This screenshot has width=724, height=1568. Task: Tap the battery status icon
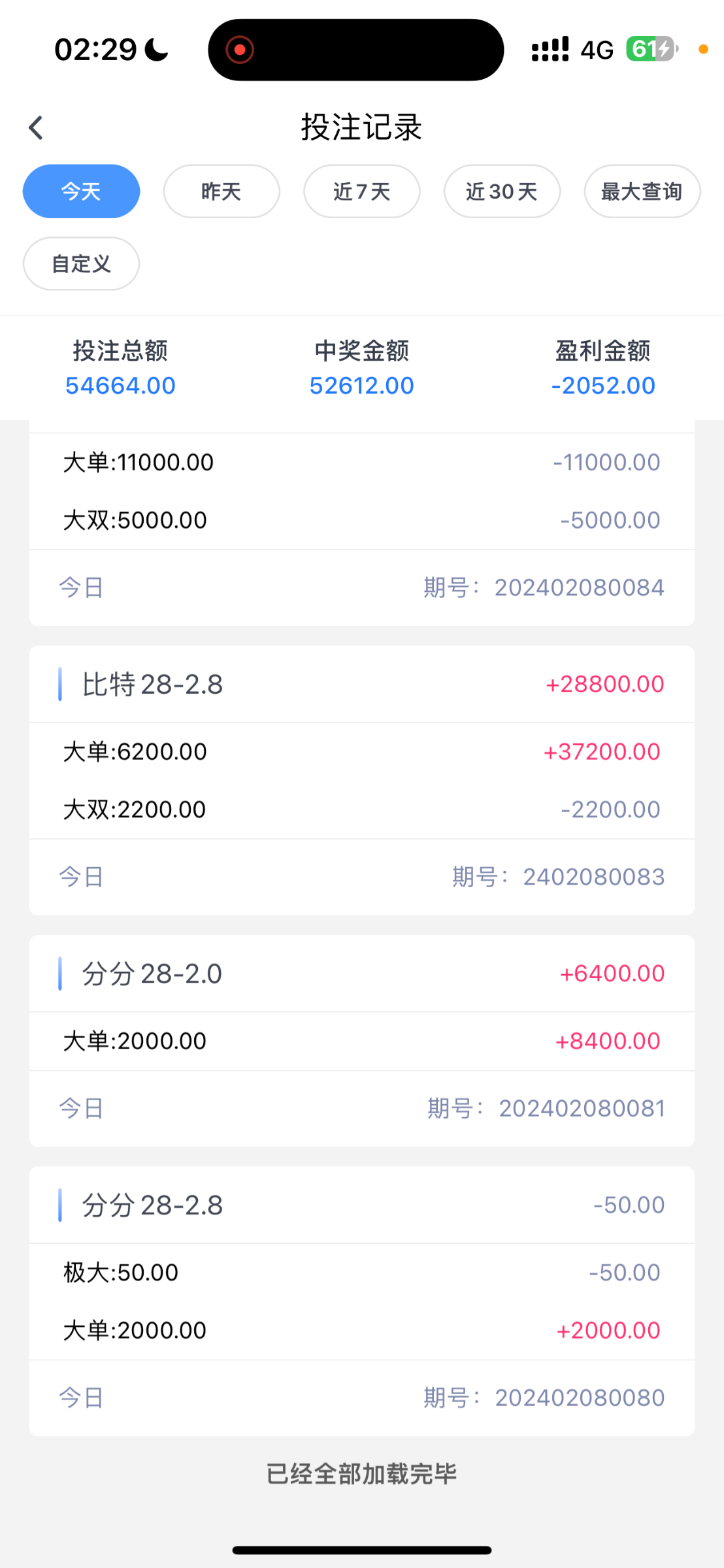[x=651, y=49]
